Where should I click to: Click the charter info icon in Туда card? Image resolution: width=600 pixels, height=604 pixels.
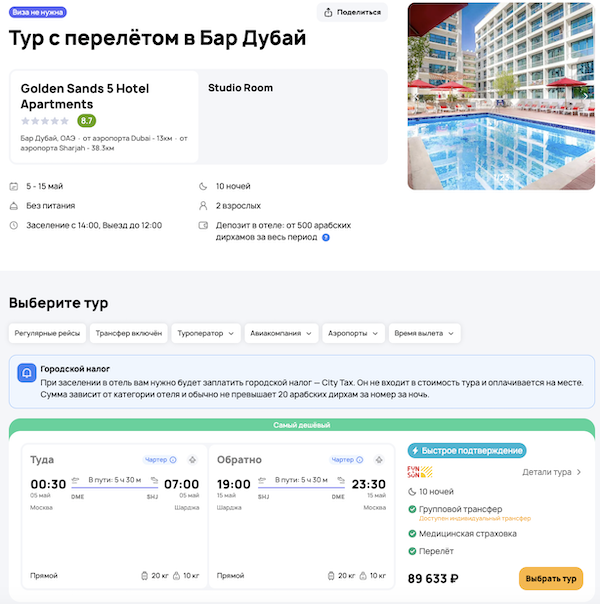(173, 460)
